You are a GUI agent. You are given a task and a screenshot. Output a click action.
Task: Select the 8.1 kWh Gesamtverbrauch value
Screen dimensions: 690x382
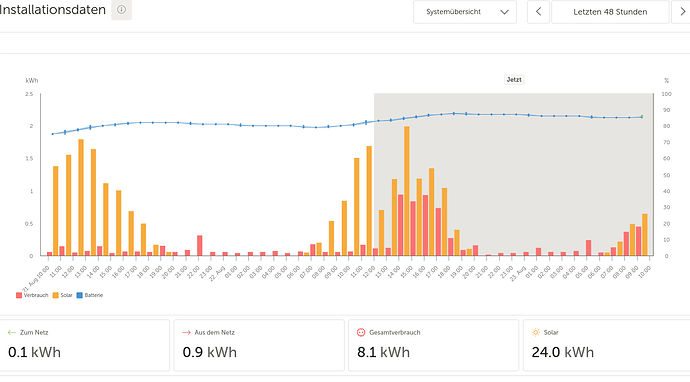coord(383,352)
